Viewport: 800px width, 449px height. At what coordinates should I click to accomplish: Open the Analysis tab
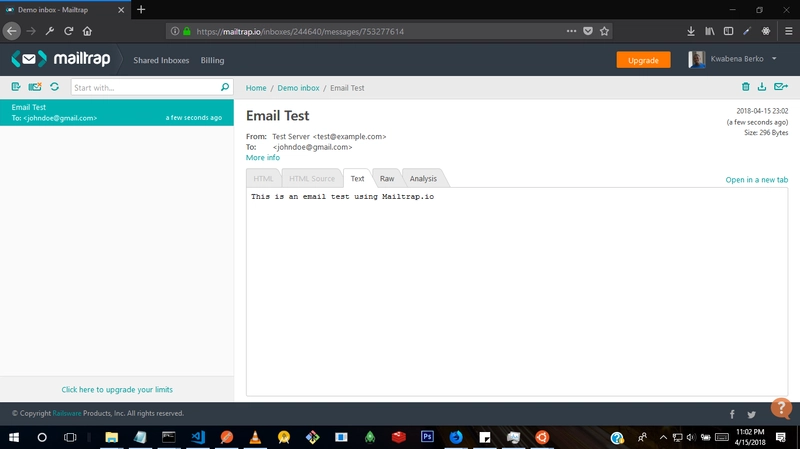coord(423,178)
